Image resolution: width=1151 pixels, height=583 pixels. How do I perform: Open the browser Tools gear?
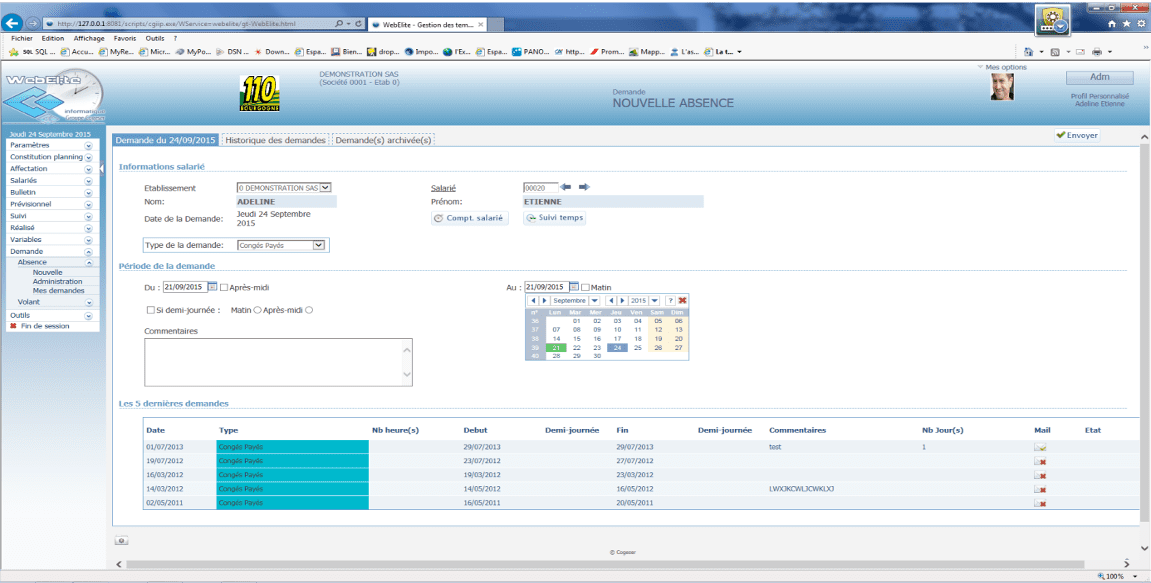(1141, 23)
